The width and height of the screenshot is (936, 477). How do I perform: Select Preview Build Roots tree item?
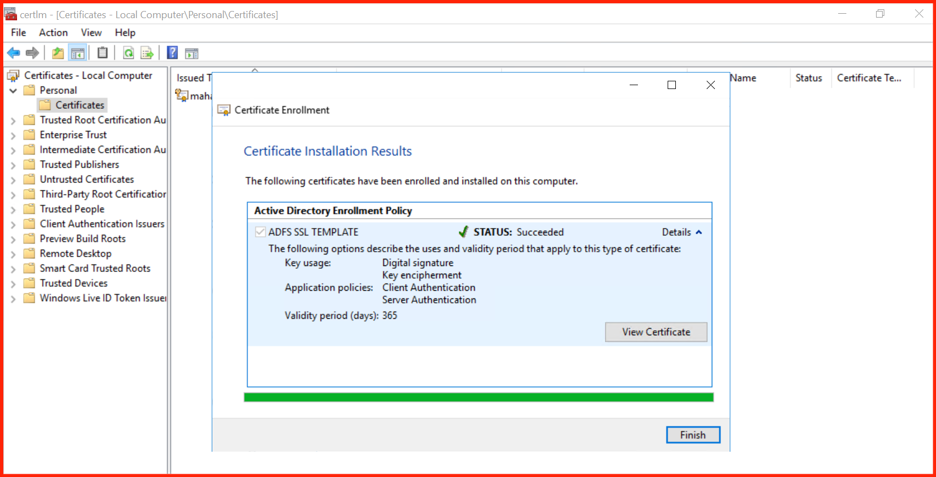tap(83, 239)
